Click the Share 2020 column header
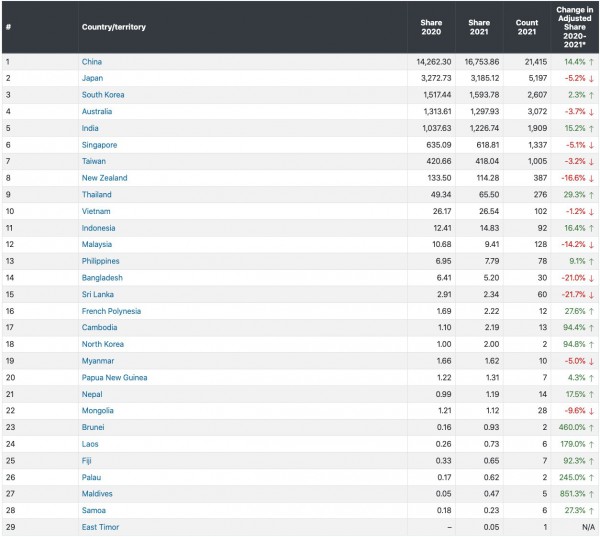This screenshot has height=537, width=600. coord(431,27)
